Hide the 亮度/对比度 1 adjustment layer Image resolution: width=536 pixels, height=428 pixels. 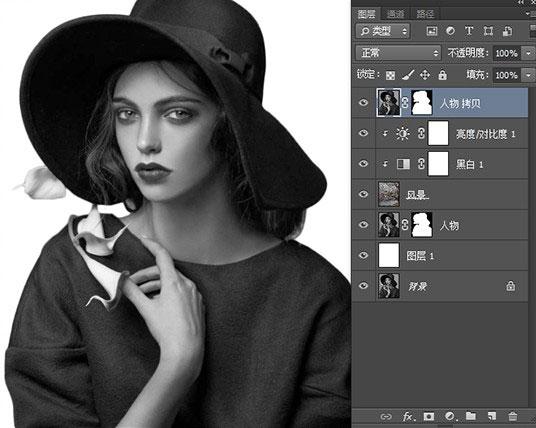click(x=363, y=133)
